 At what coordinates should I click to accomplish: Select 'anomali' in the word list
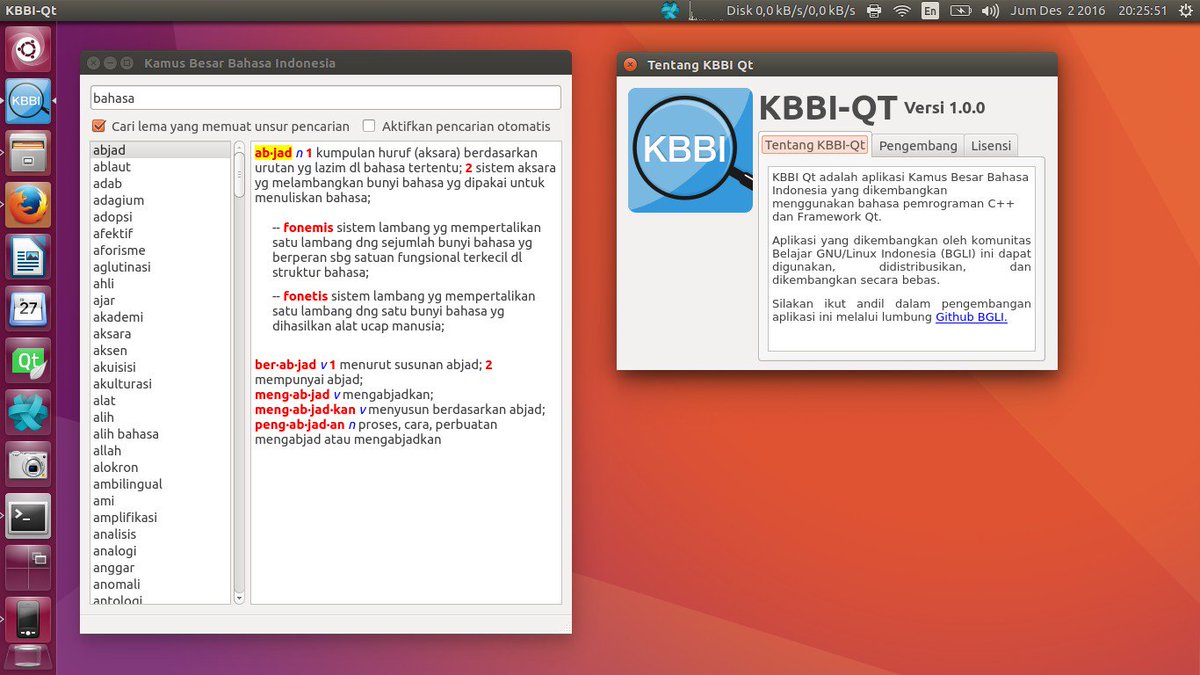tap(160, 584)
